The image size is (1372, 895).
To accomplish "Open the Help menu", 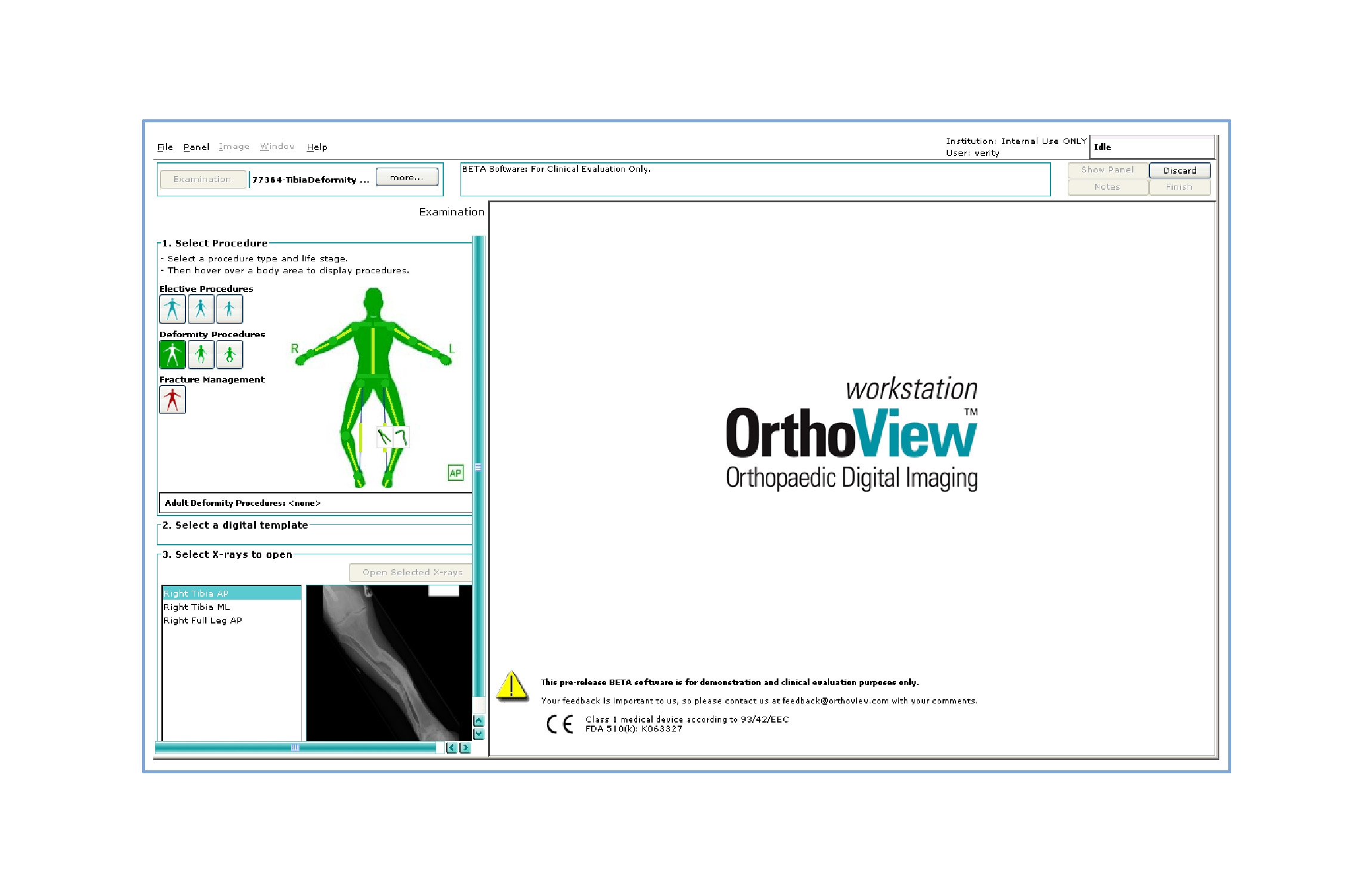I will click(317, 147).
